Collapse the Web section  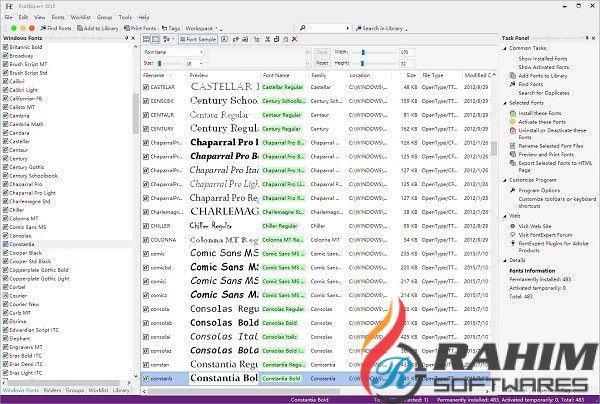pos(505,216)
